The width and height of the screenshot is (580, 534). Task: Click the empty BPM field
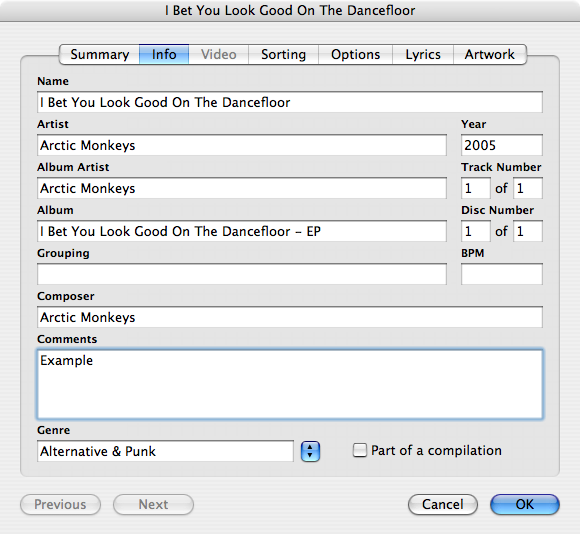502,274
